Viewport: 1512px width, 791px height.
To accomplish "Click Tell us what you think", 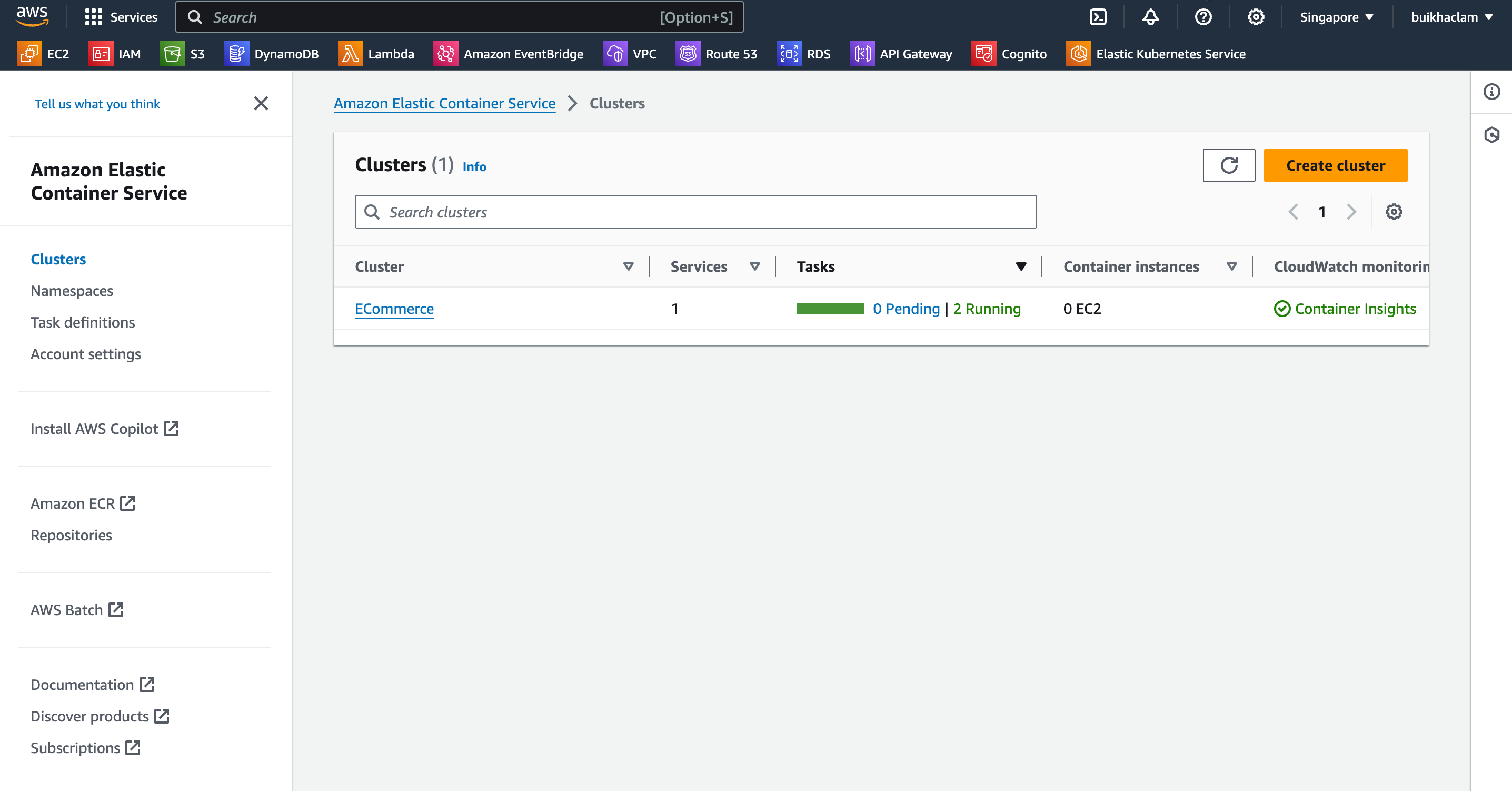I will (x=97, y=104).
